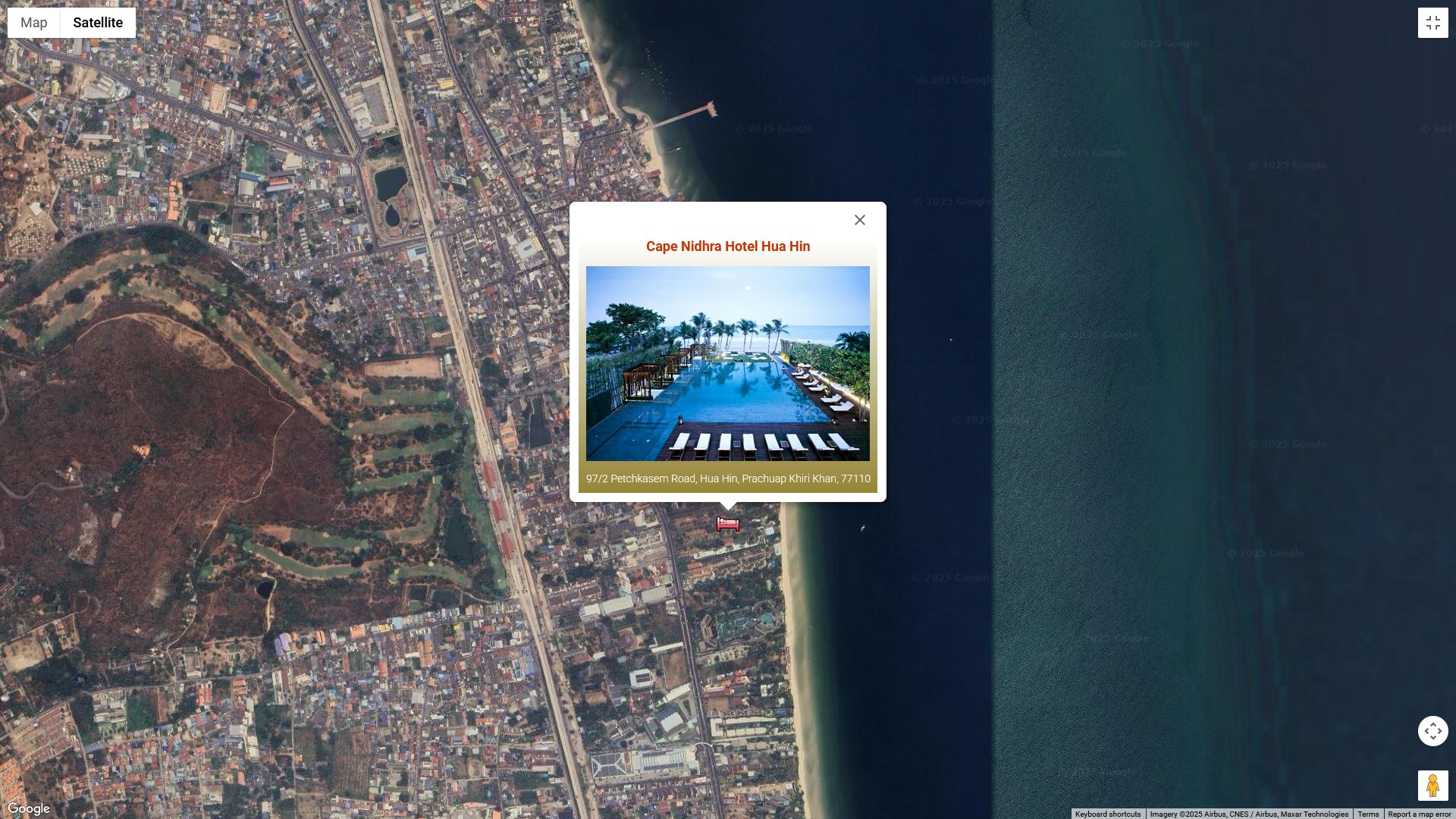The image size is (1456, 819).
Task: Click the large dark pond beside the highway
Action: 390,182
